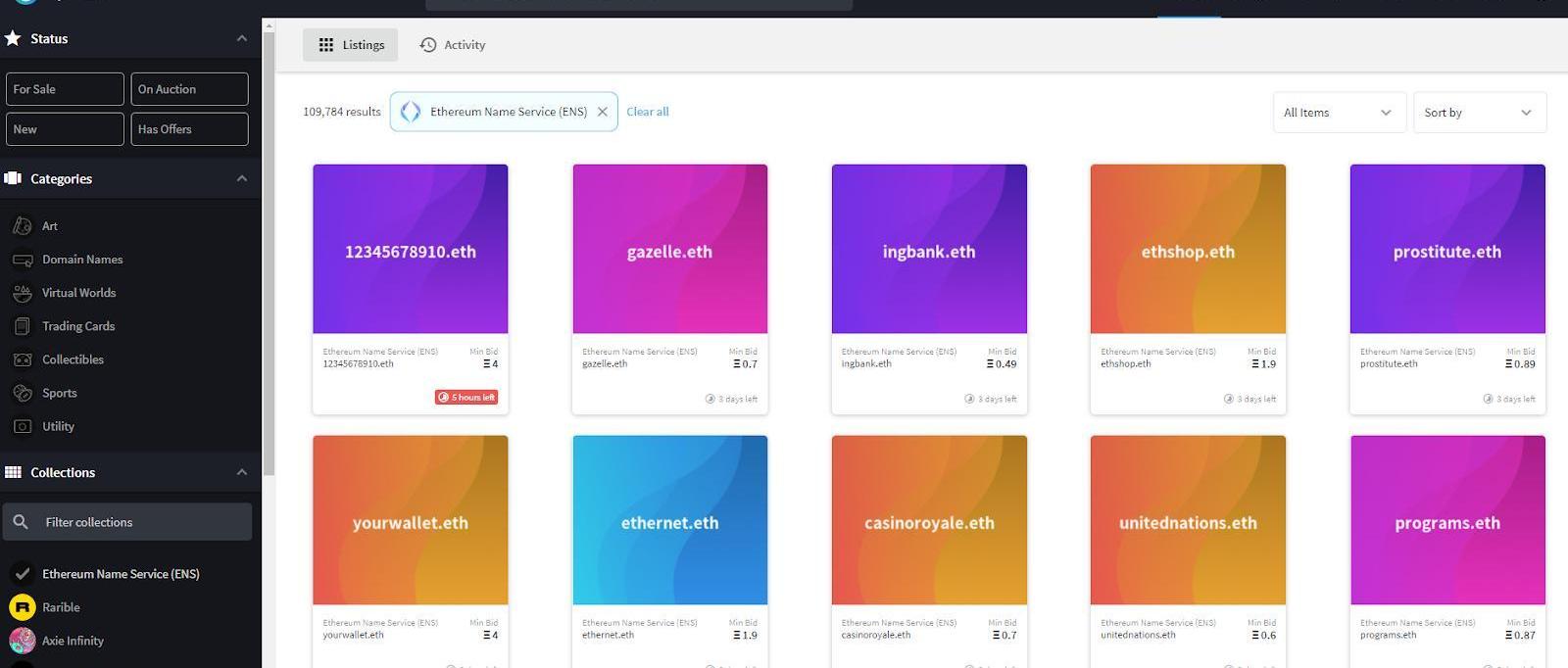Select the Domain Names category icon
The height and width of the screenshot is (668, 1568).
point(23,260)
